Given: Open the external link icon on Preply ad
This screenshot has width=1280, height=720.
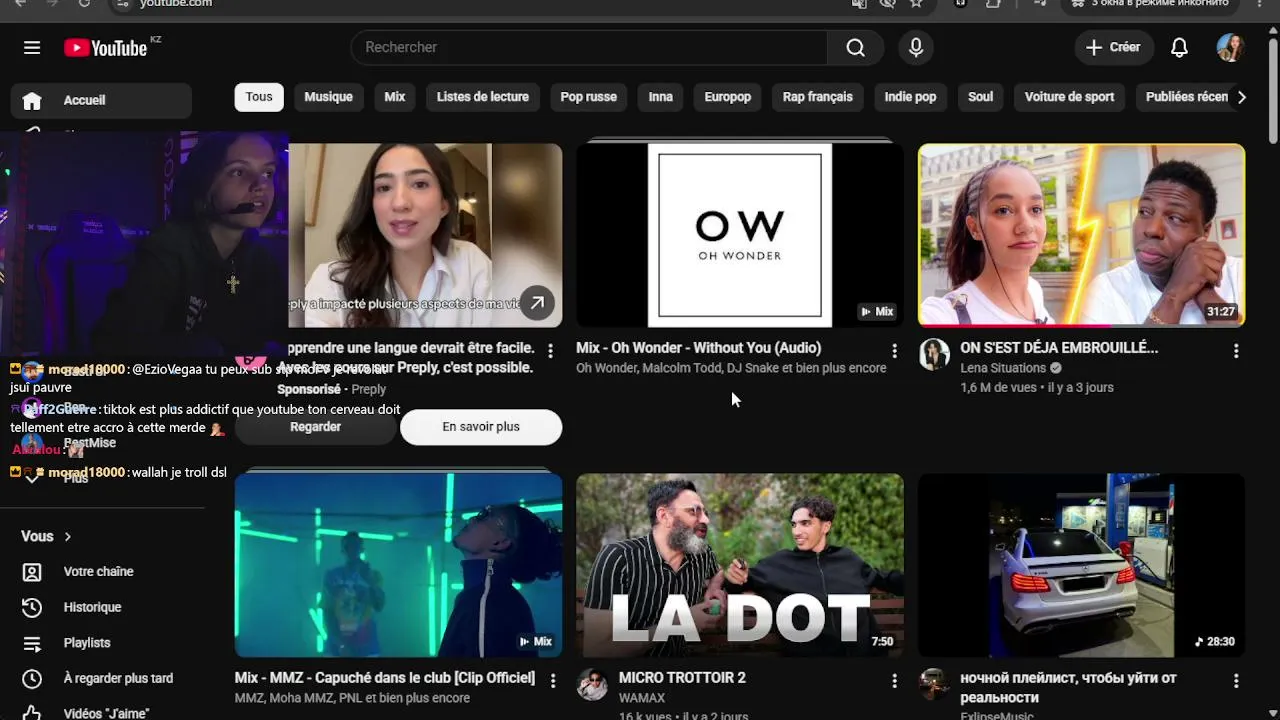Looking at the screenshot, I should tap(537, 302).
